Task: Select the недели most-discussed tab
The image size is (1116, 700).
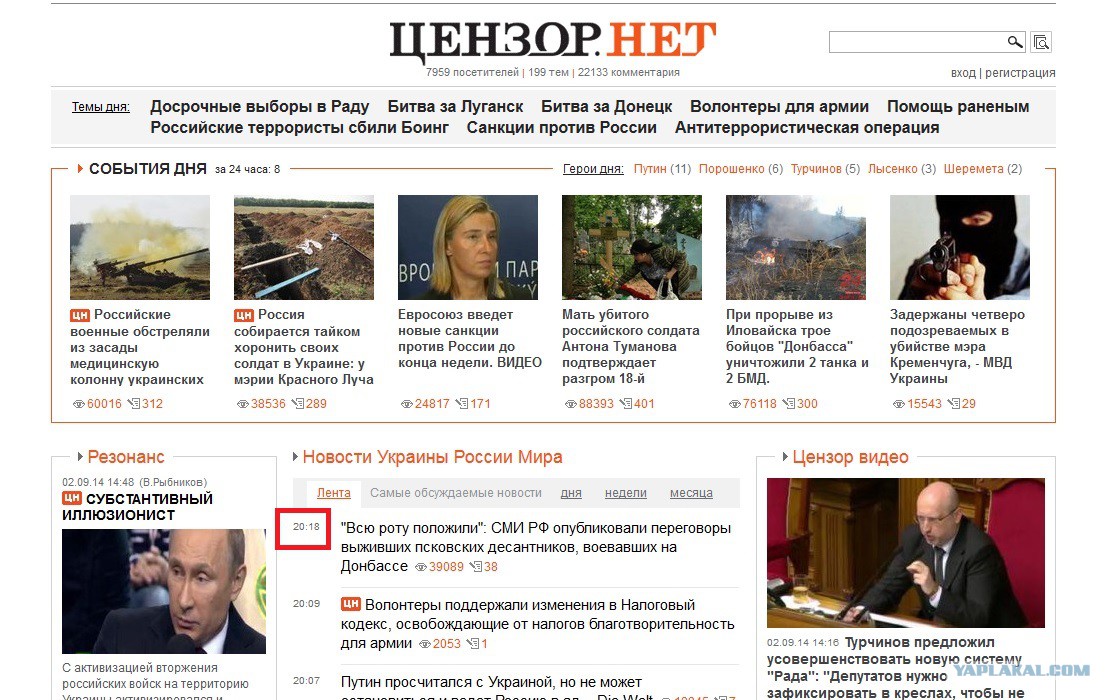Action: point(626,492)
